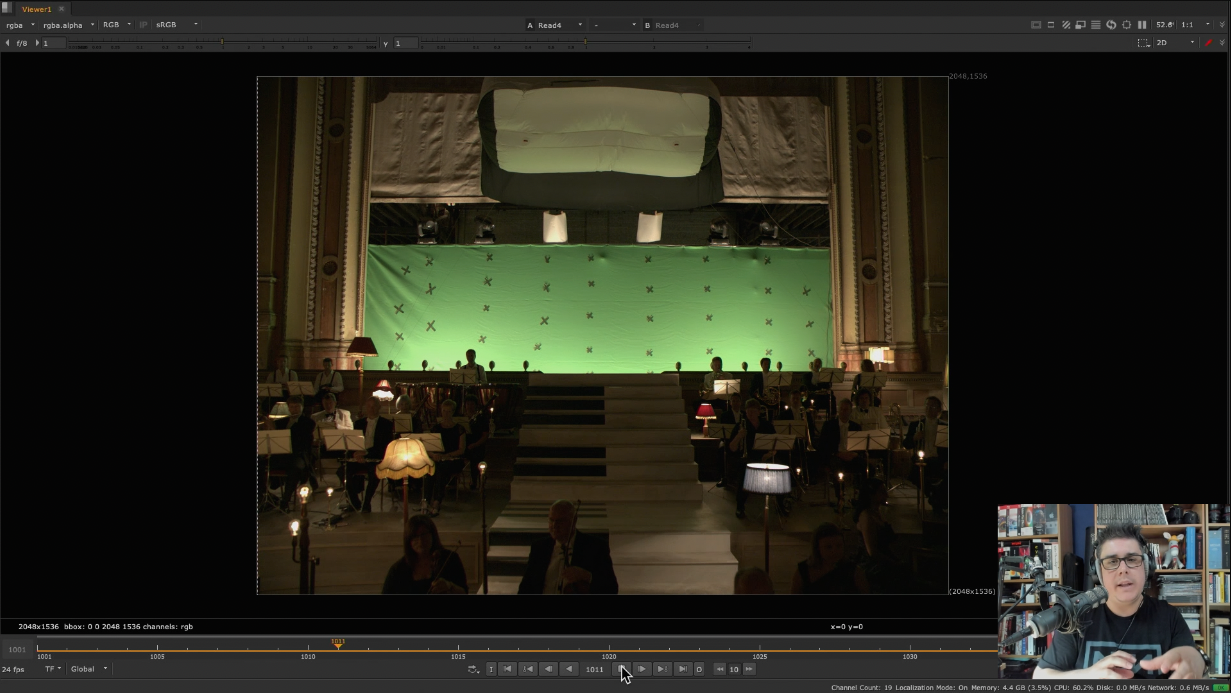This screenshot has width=1231, height=693.
Task: Open the sRGB viewer colorspace dropdown
Action: point(176,25)
